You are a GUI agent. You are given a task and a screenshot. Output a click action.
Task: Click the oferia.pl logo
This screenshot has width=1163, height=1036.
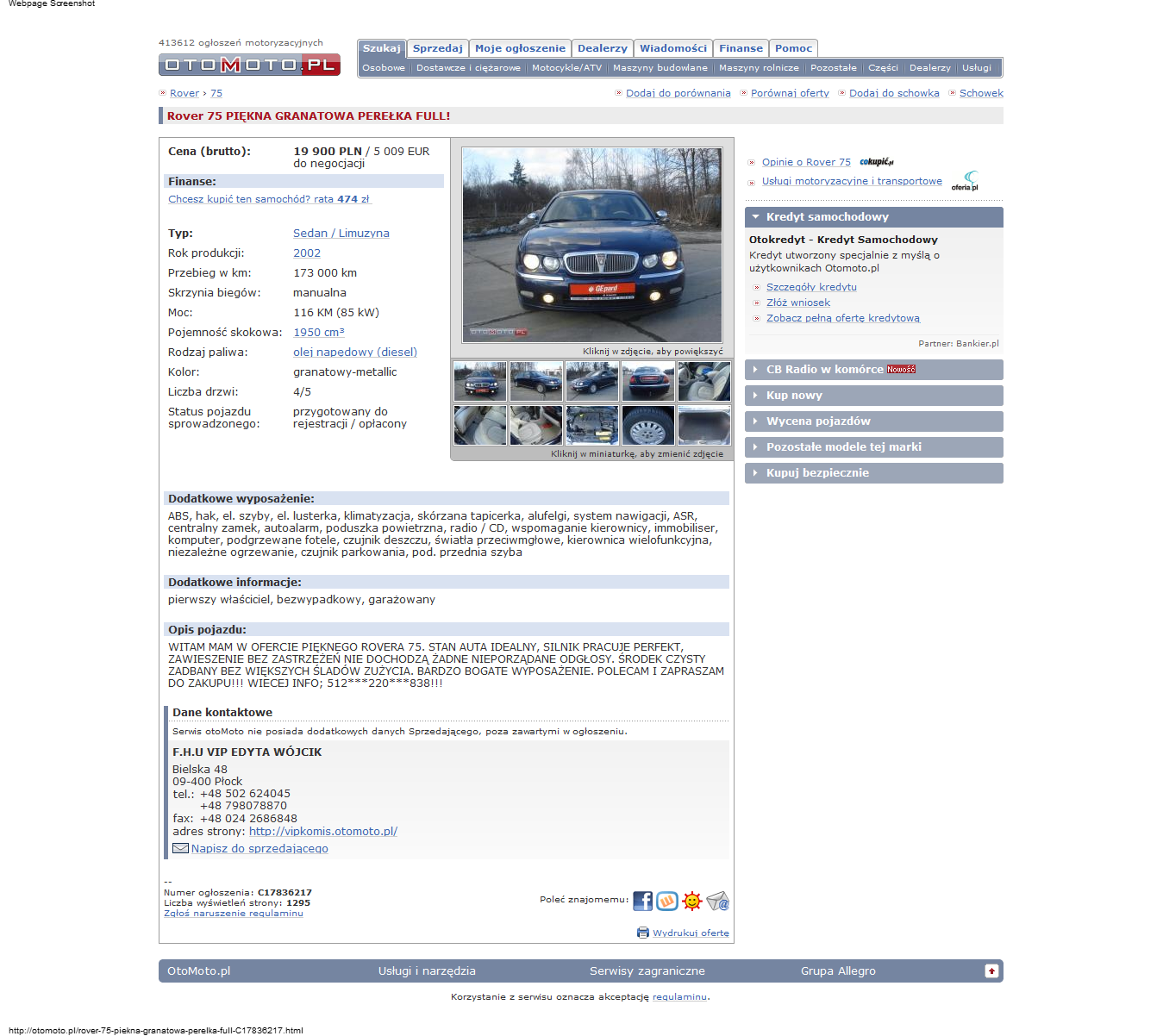click(x=965, y=181)
